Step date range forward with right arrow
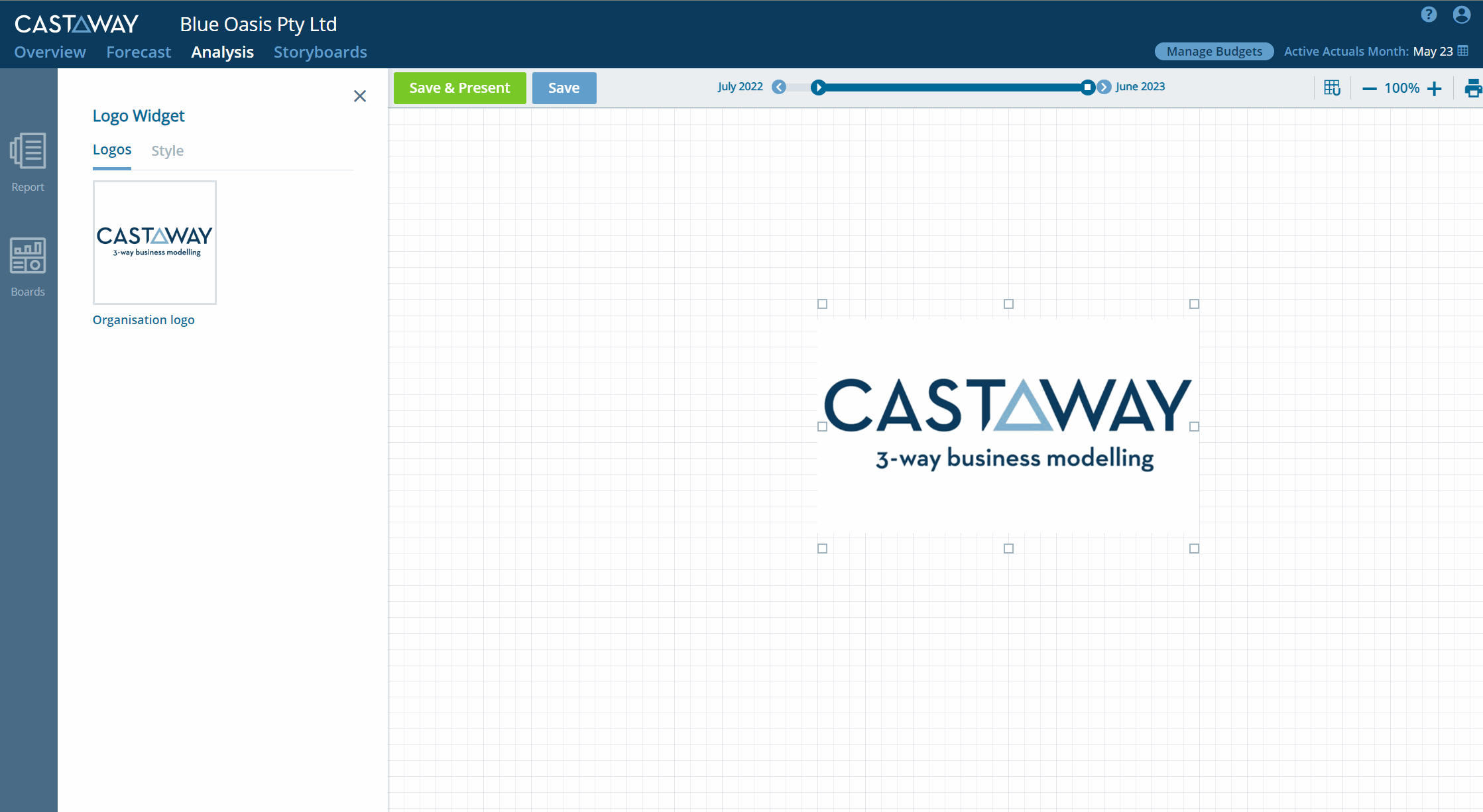Screen dimensions: 1483x812 coord(1104,87)
